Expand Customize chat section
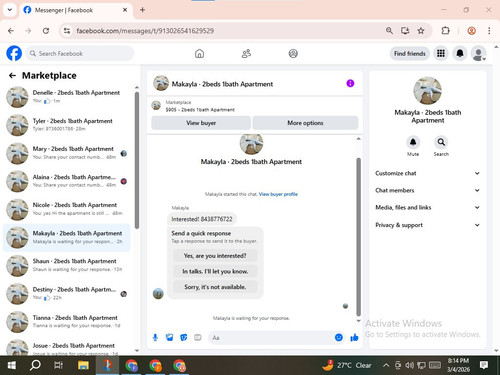Image resolution: width=500 pixels, height=375 pixels. [428, 173]
